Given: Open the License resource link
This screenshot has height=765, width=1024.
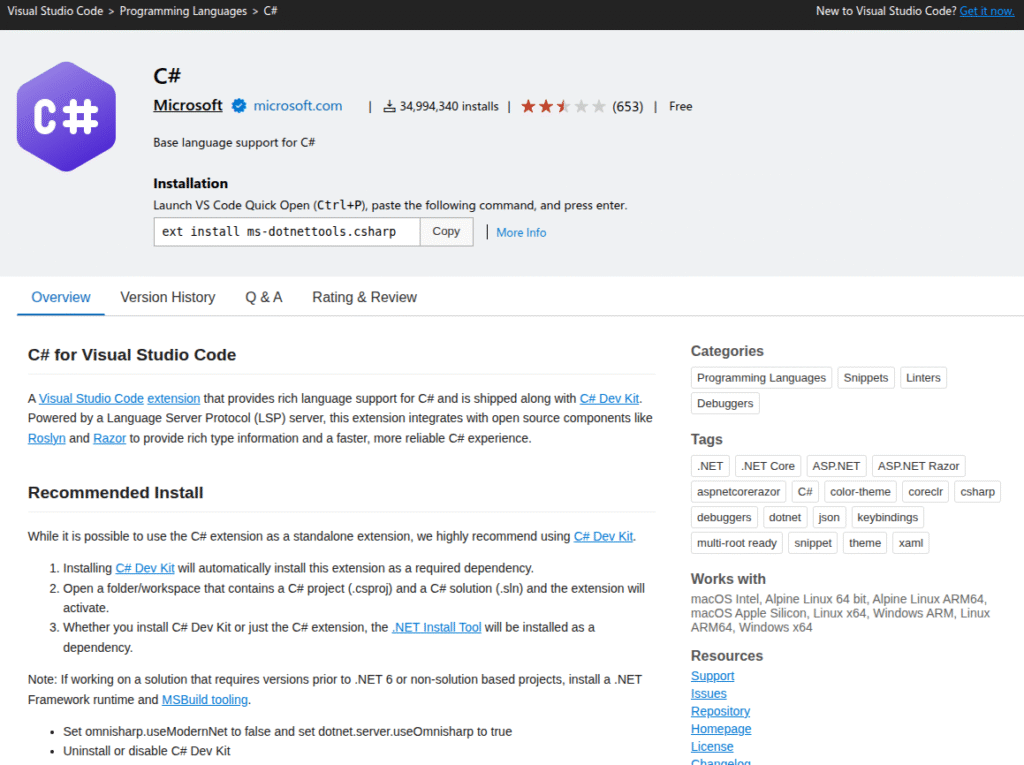Looking at the screenshot, I should 712,747.
